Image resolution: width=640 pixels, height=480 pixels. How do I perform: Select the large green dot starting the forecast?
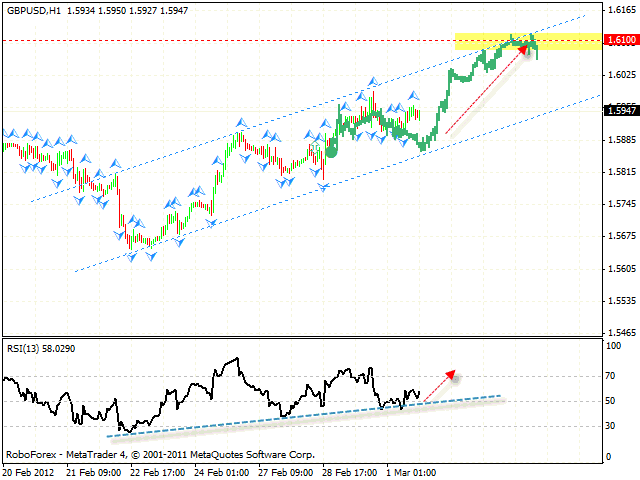pos(331,150)
